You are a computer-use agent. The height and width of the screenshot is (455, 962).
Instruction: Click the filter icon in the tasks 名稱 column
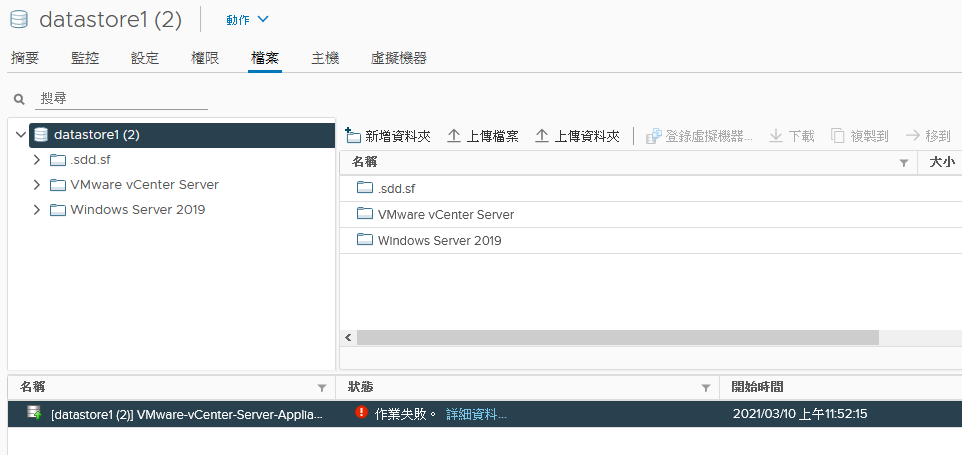[321, 388]
